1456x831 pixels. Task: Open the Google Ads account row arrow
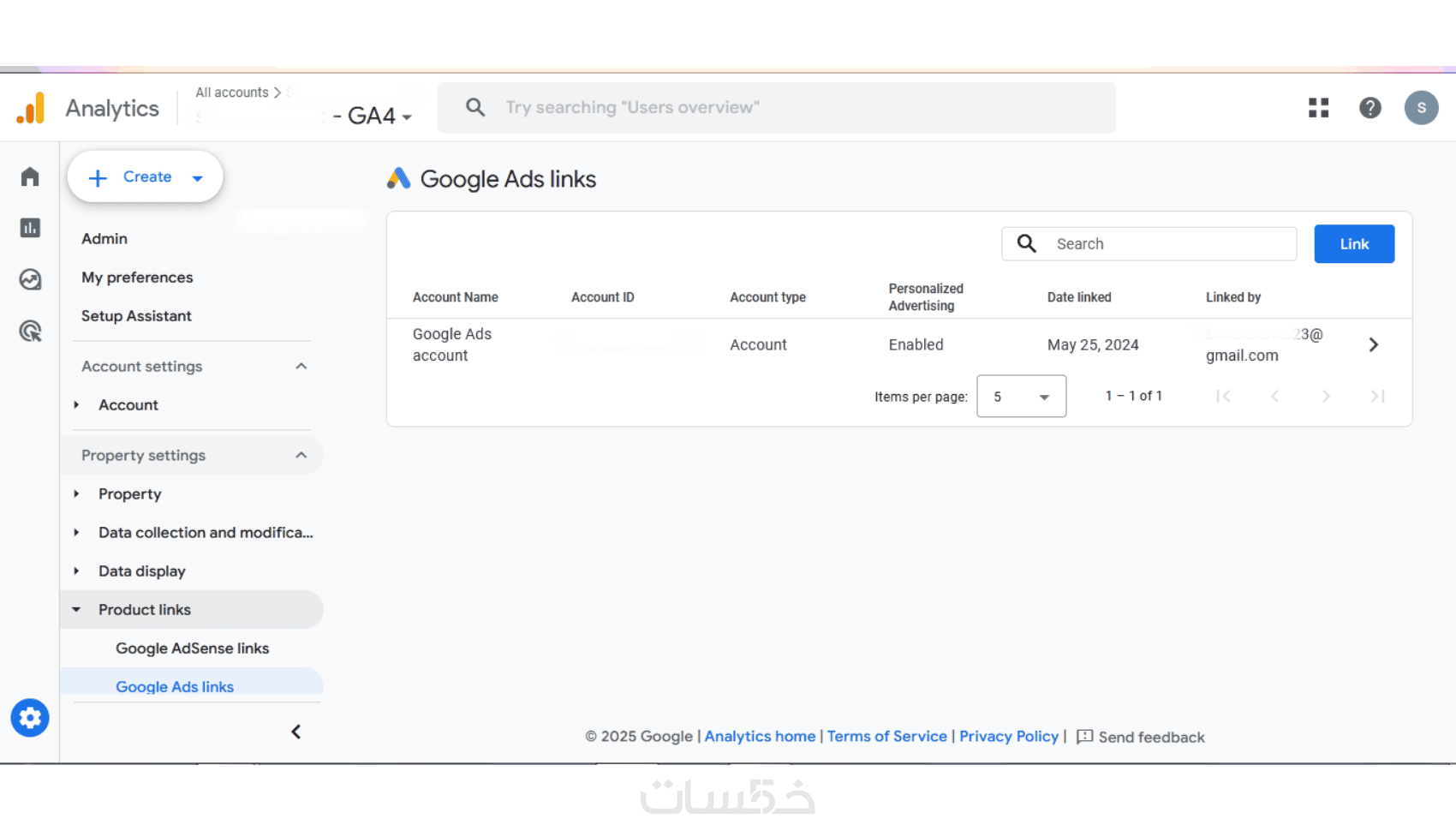click(x=1373, y=344)
